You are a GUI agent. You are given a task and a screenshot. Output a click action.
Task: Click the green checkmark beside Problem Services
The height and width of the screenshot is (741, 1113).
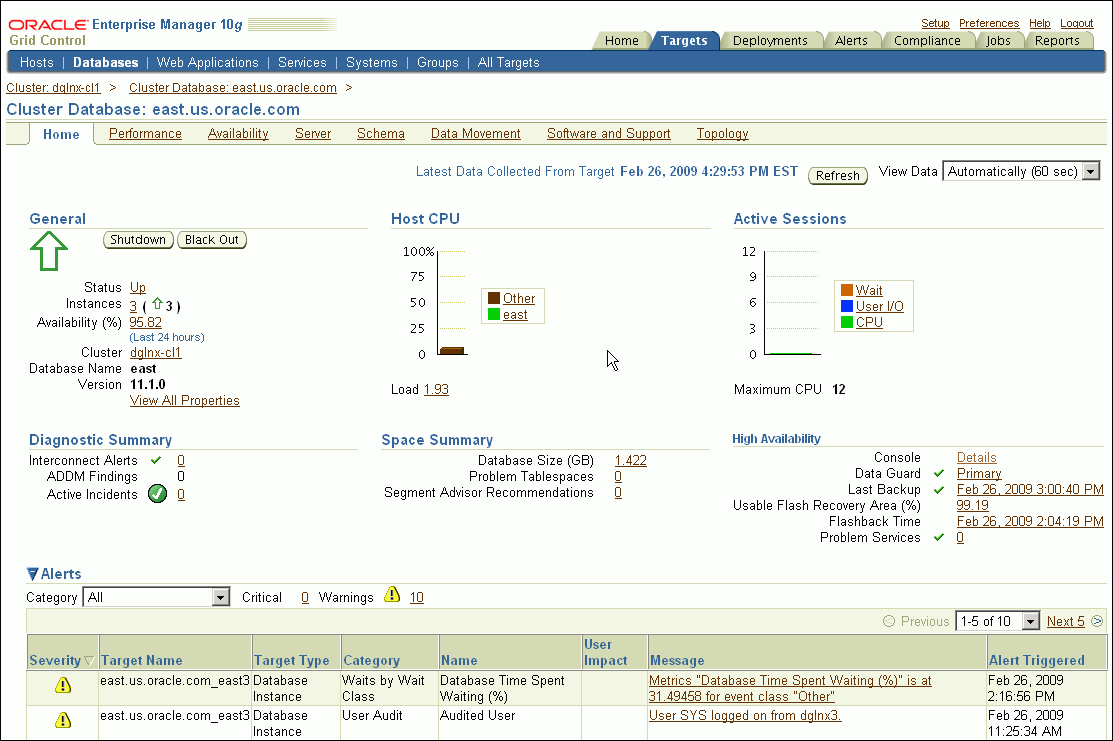[939, 537]
